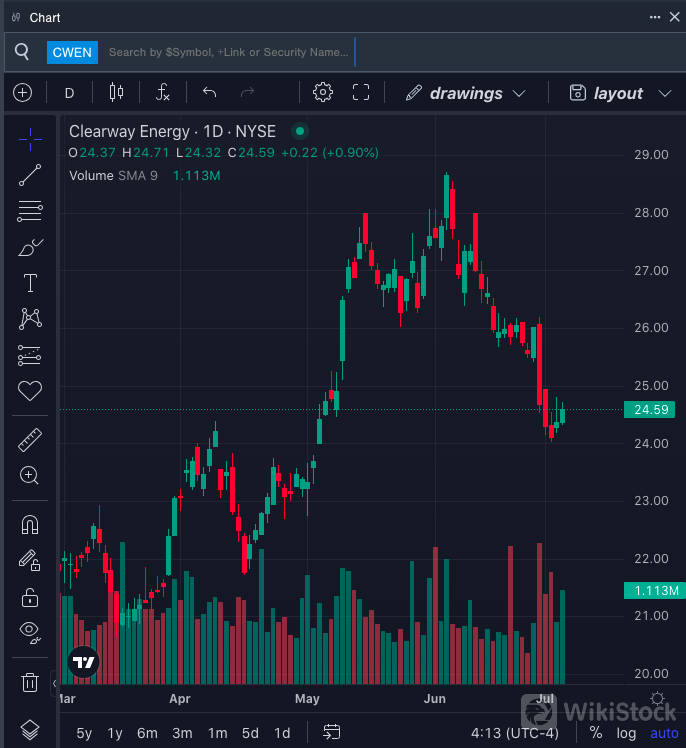Open chart settings gear icon

tap(322, 93)
